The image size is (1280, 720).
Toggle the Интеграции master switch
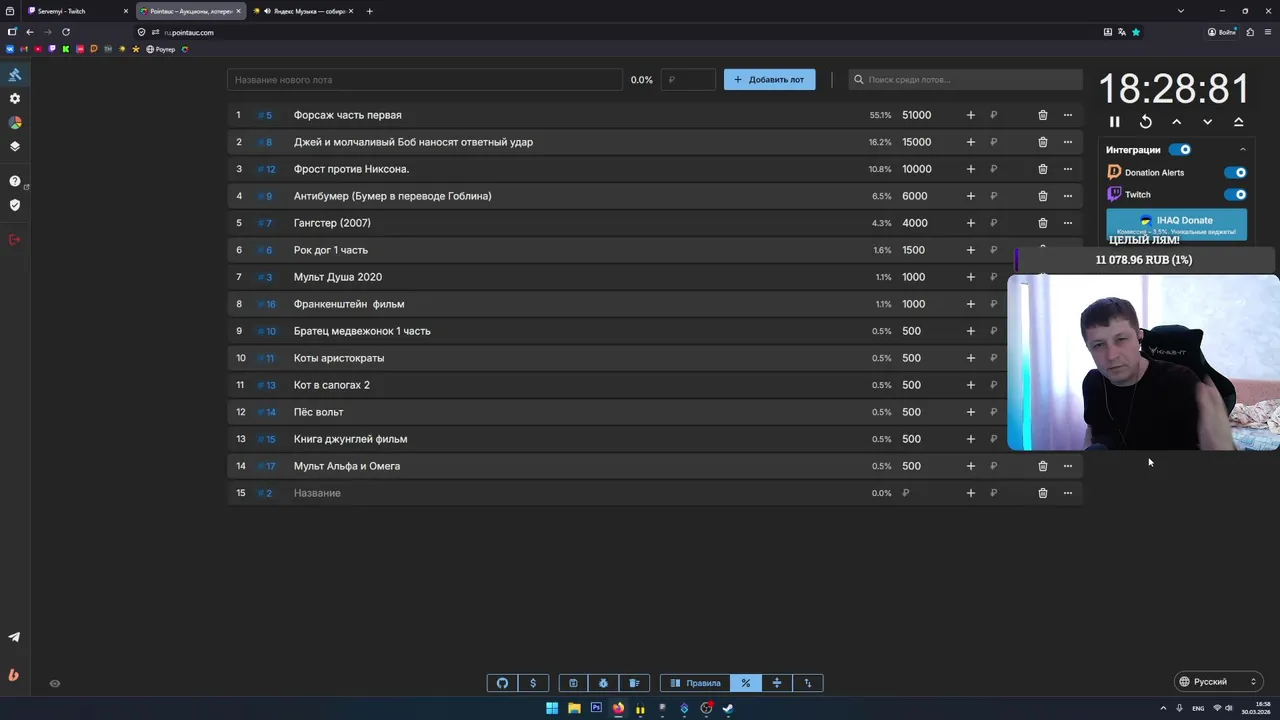(x=1180, y=150)
